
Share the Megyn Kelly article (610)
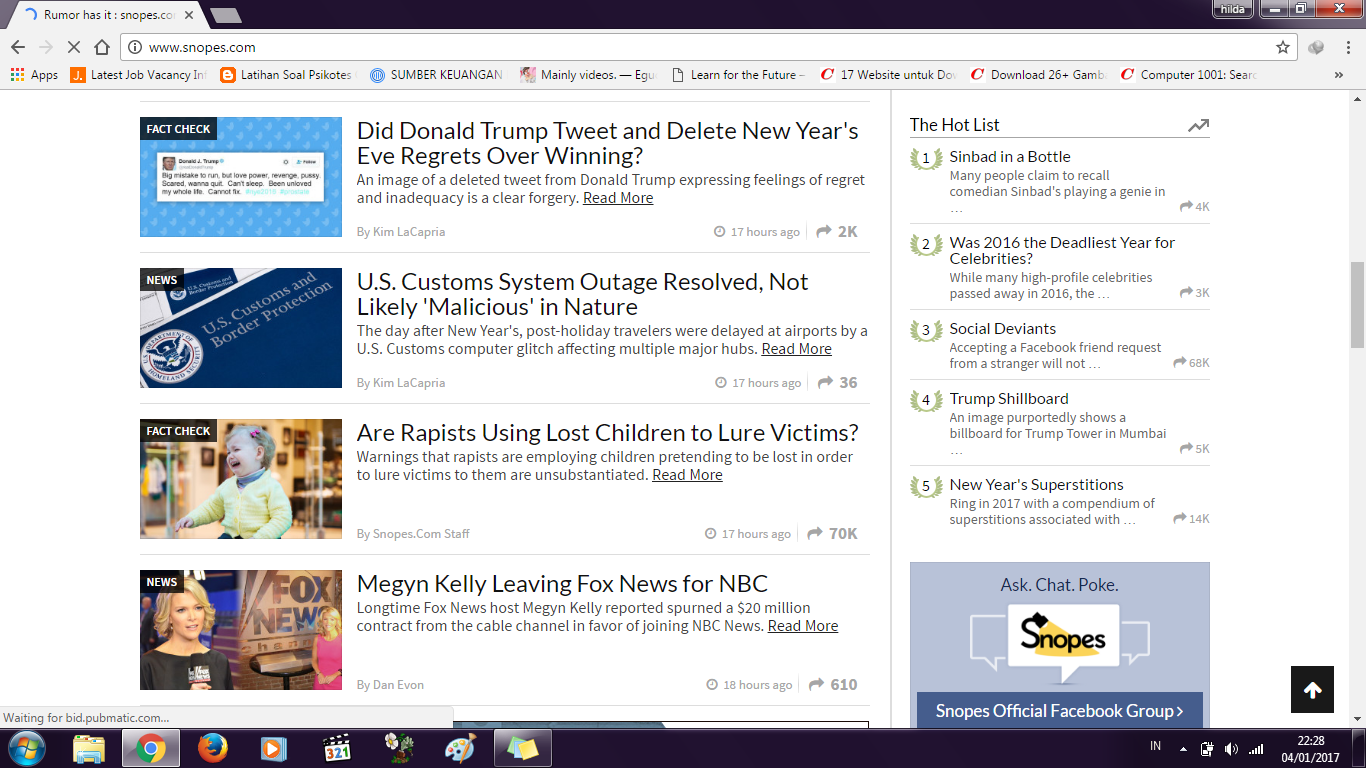click(833, 685)
